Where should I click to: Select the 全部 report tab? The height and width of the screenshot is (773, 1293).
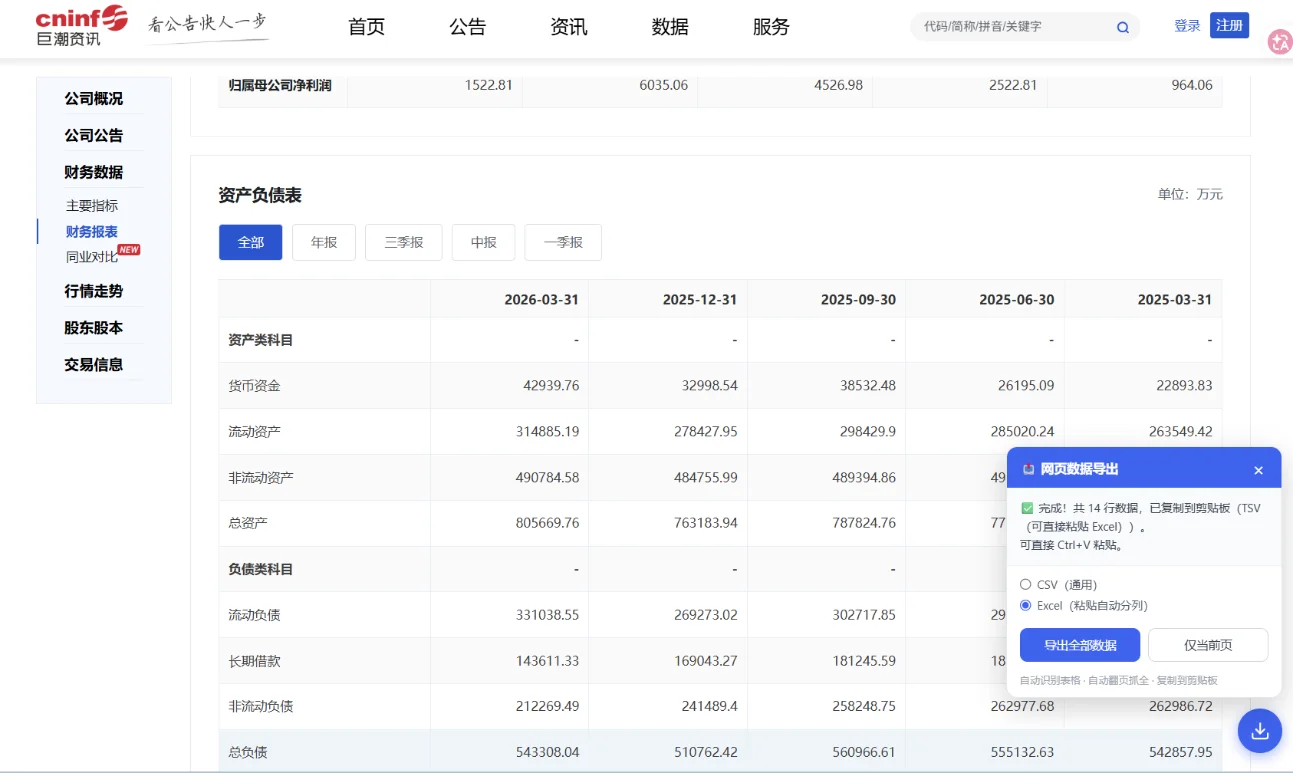[251, 242]
